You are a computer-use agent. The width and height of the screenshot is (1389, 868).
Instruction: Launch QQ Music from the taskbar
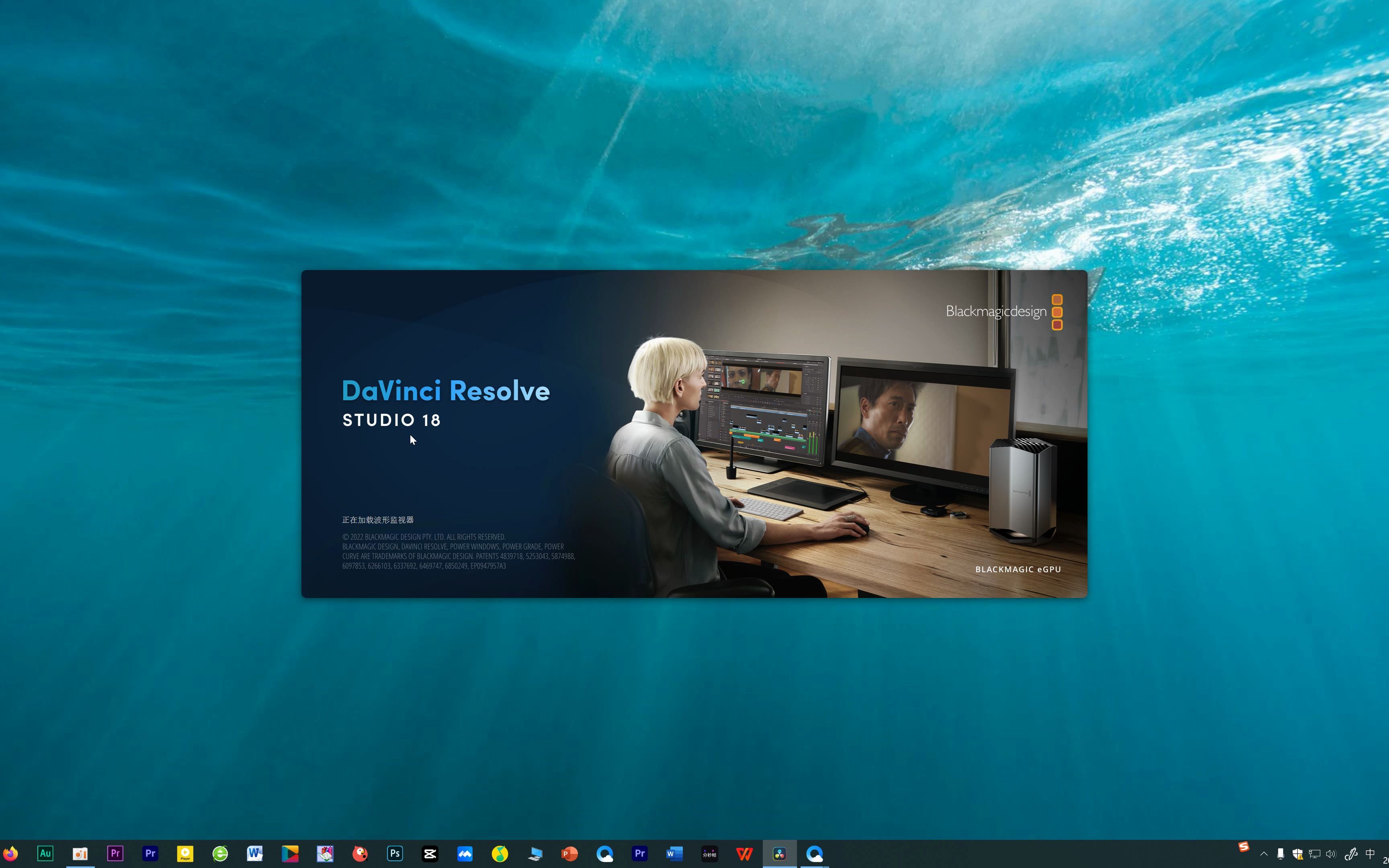[x=500, y=854]
